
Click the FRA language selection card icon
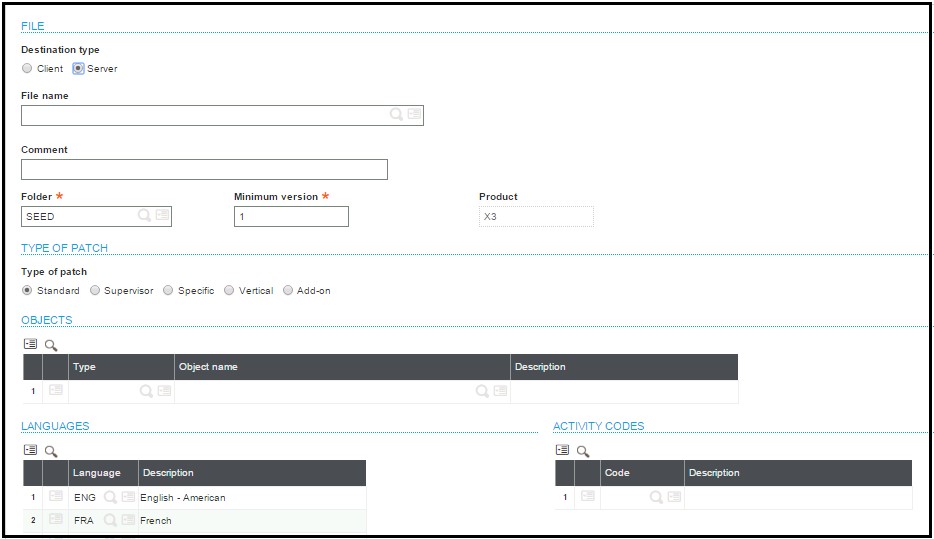(128, 519)
